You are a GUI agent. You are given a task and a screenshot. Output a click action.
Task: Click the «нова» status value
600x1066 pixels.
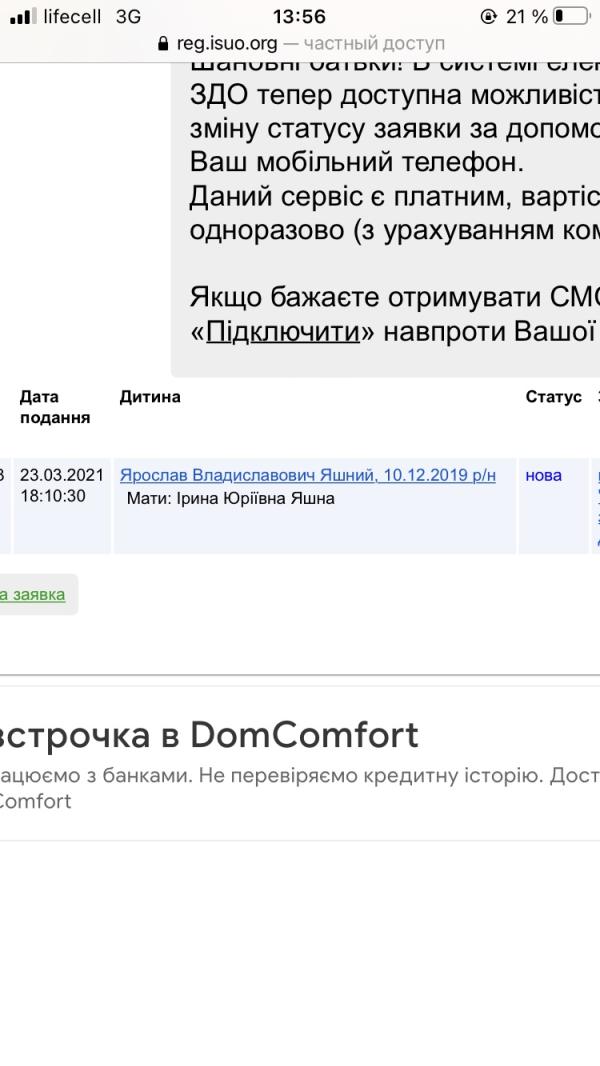[x=544, y=475]
